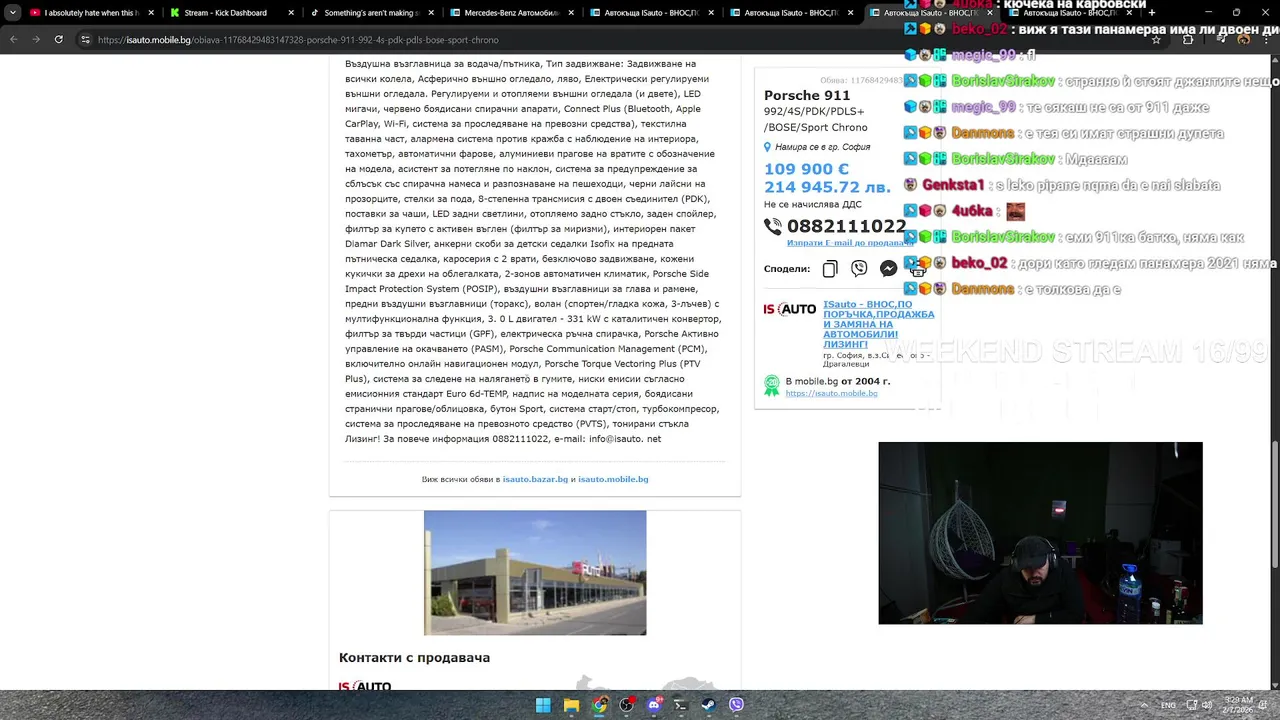Click the Porsche 911 listing title
Screen dimensions: 1280x720
[x=807, y=96]
